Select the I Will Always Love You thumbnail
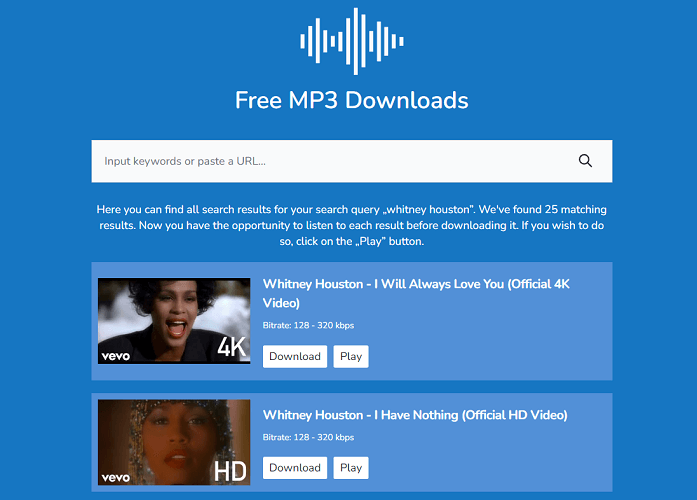 tap(174, 321)
